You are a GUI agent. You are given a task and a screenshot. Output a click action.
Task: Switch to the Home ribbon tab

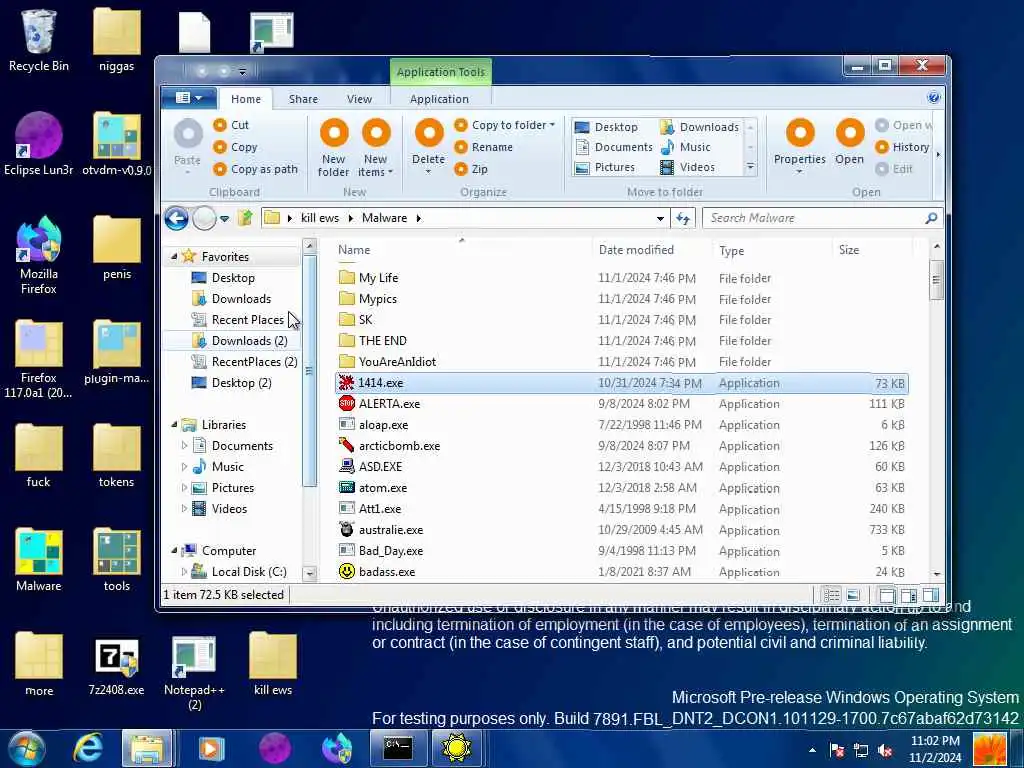click(x=246, y=99)
